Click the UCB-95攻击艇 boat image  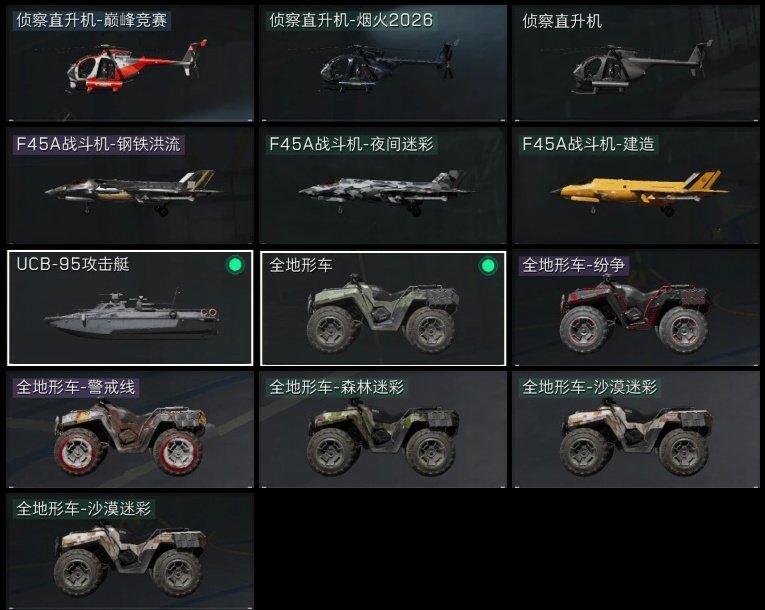click(x=133, y=315)
